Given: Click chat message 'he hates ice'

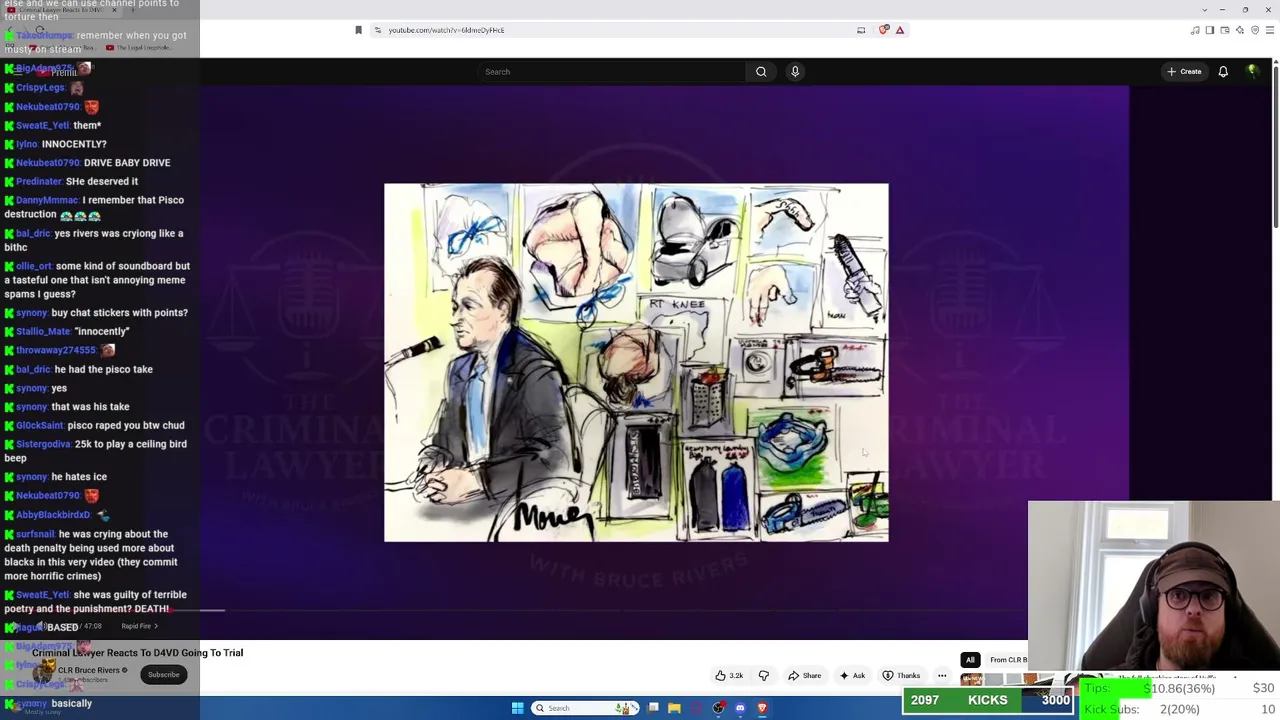Looking at the screenshot, I should point(79,477).
